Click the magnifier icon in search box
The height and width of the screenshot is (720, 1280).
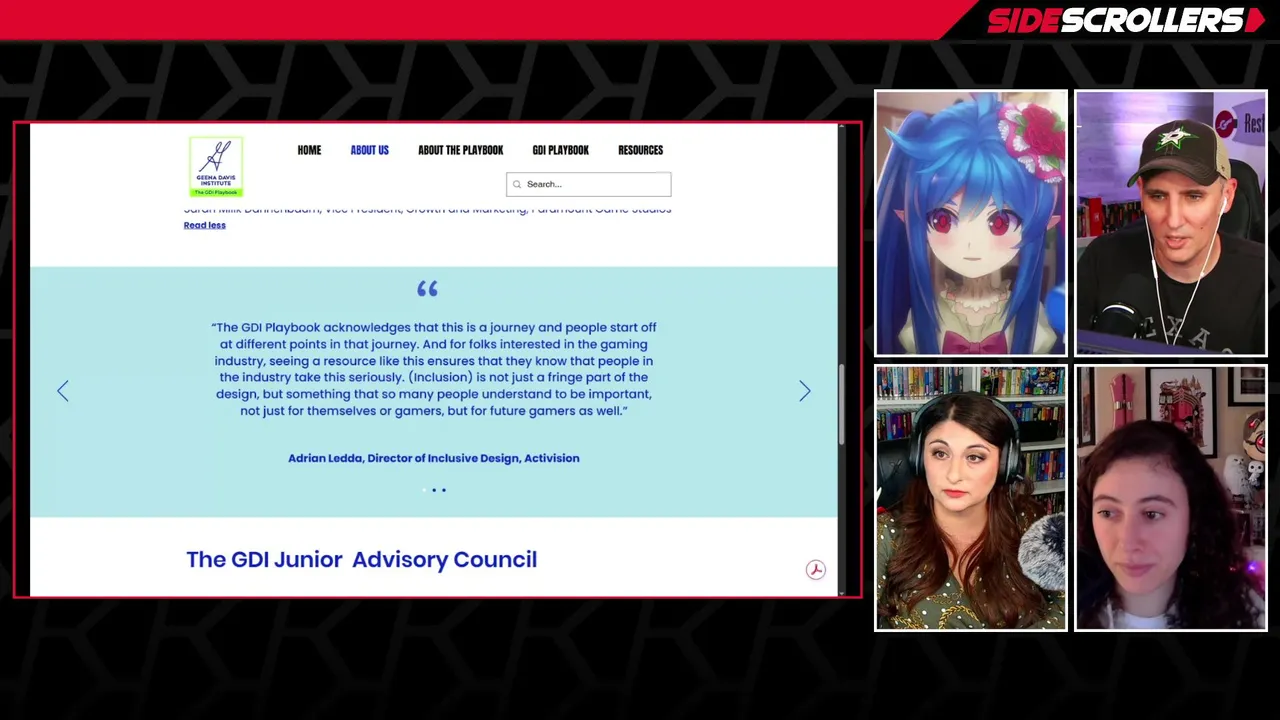tap(517, 184)
